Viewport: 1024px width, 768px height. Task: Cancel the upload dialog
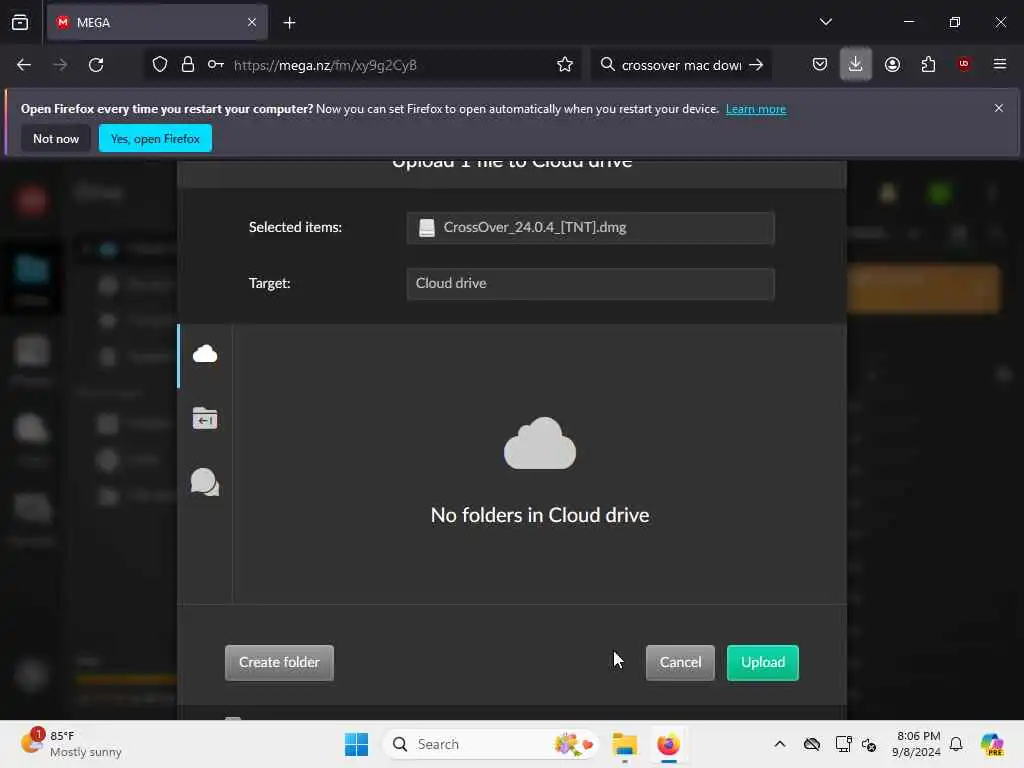[680, 662]
